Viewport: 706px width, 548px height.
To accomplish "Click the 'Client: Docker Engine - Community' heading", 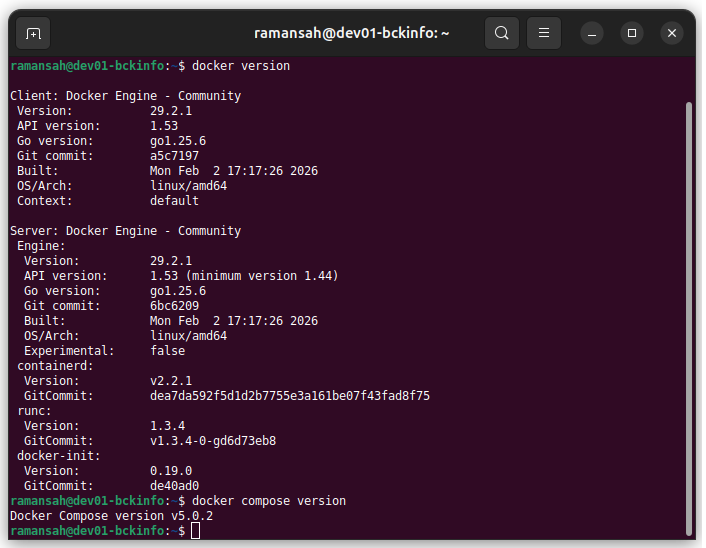I will [x=125, y=96].
